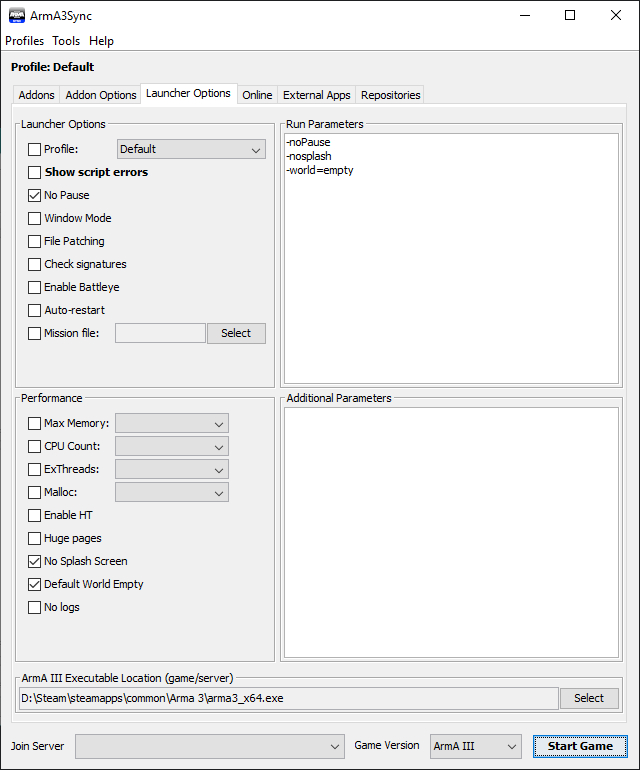Open the CPU Count dropdown
640x770 pixels.
[172, 446]
